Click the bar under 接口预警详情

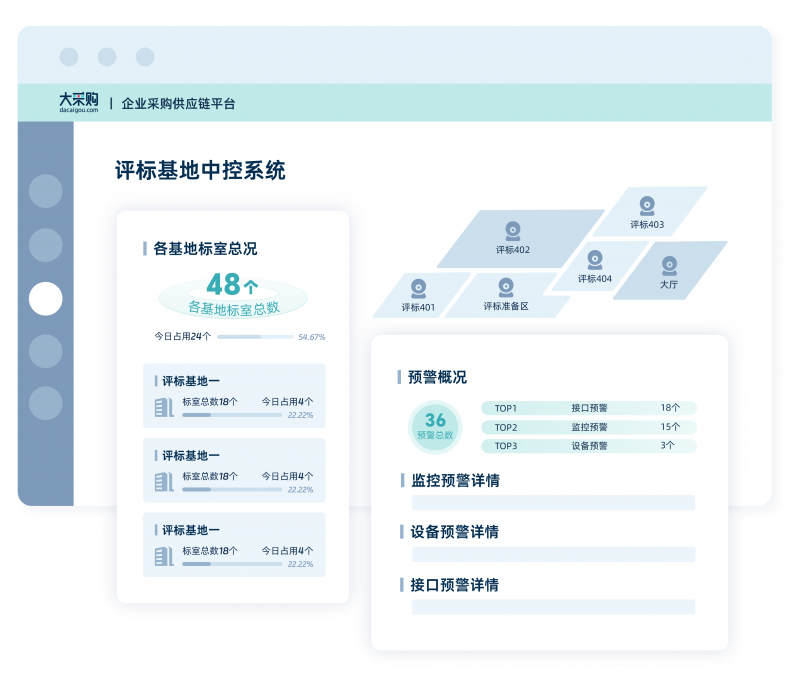(553, 607)
